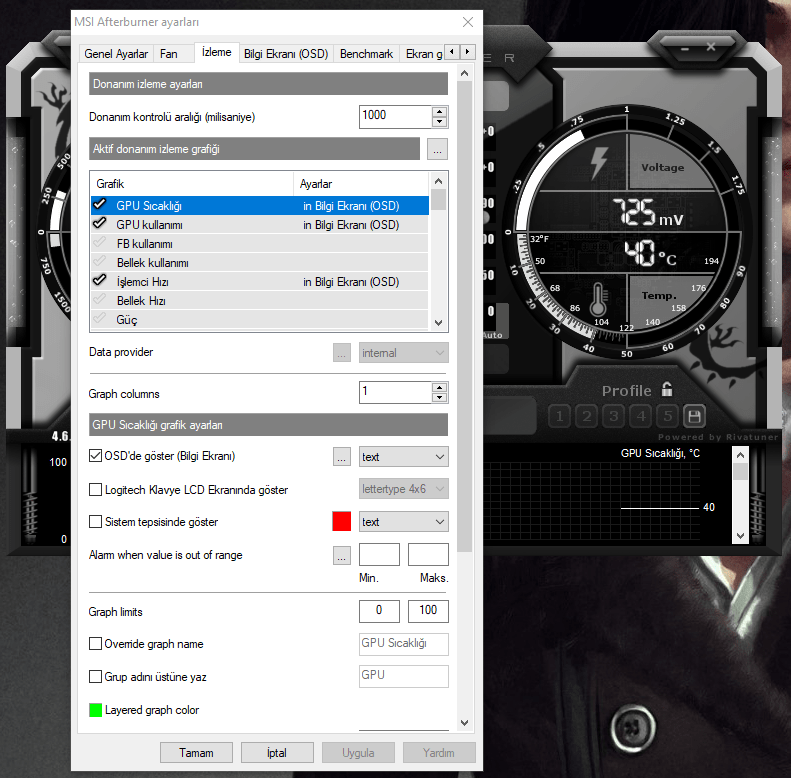Open the partially visible Ekran tab

coord(423,54)
